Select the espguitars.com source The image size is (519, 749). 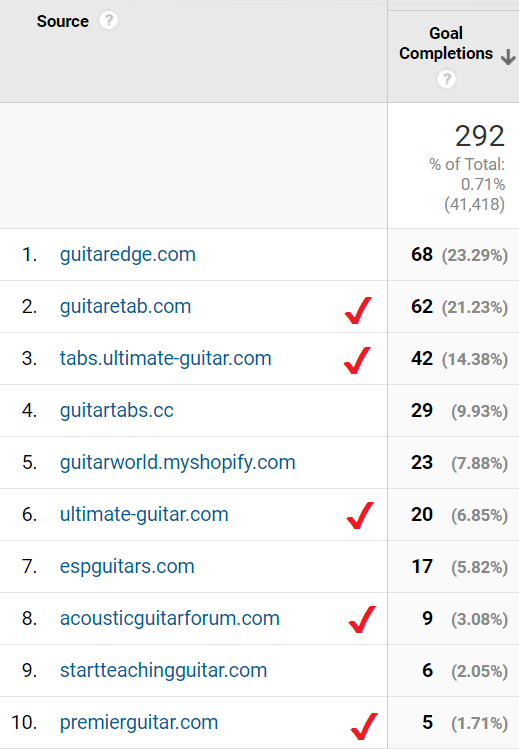point(127,567)
